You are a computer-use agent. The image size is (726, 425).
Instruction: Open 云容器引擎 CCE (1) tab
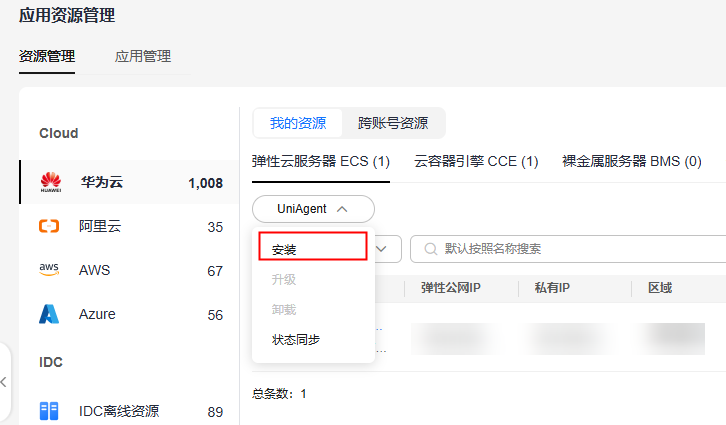[x=476, y=162]
